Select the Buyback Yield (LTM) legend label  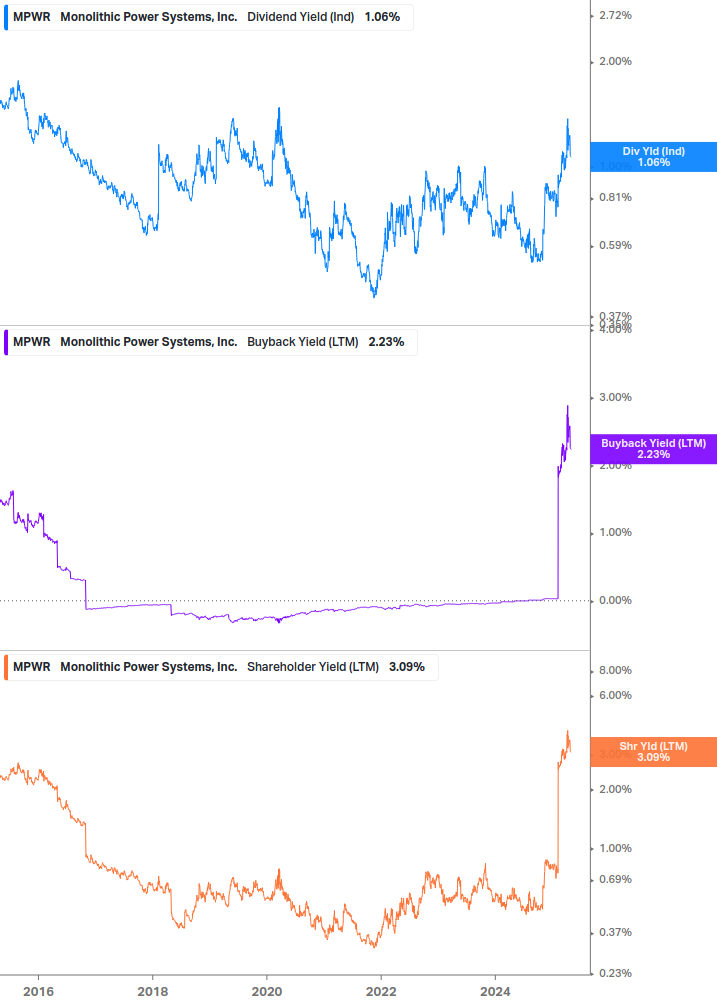(302, 342)
